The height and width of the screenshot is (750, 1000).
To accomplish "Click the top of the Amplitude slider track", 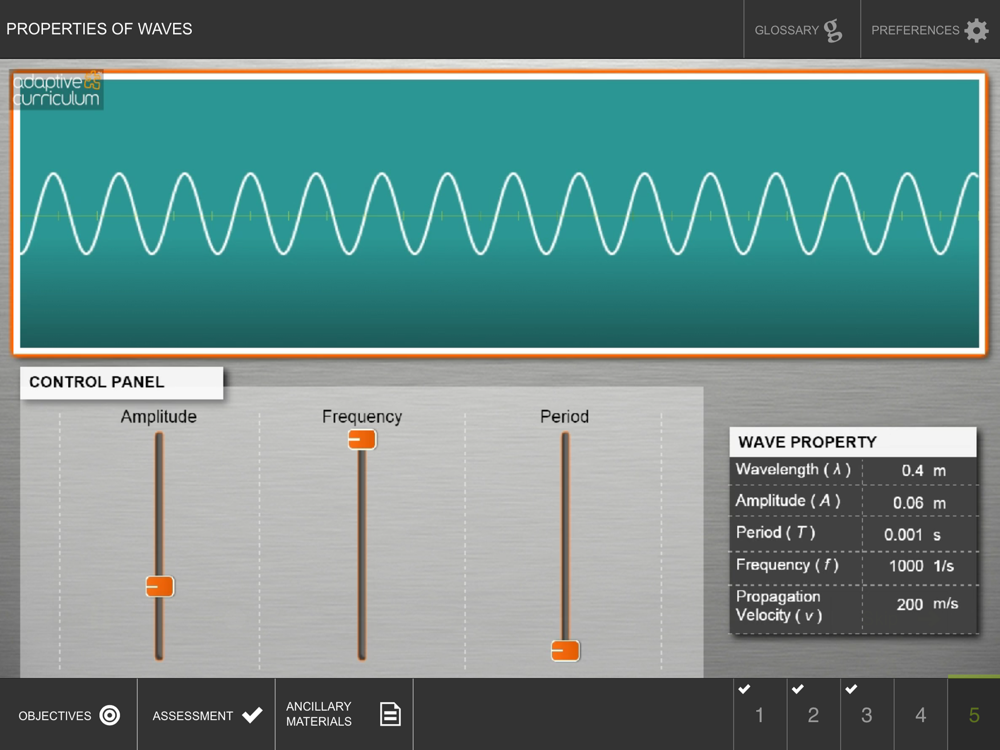I will coord(159,439).
